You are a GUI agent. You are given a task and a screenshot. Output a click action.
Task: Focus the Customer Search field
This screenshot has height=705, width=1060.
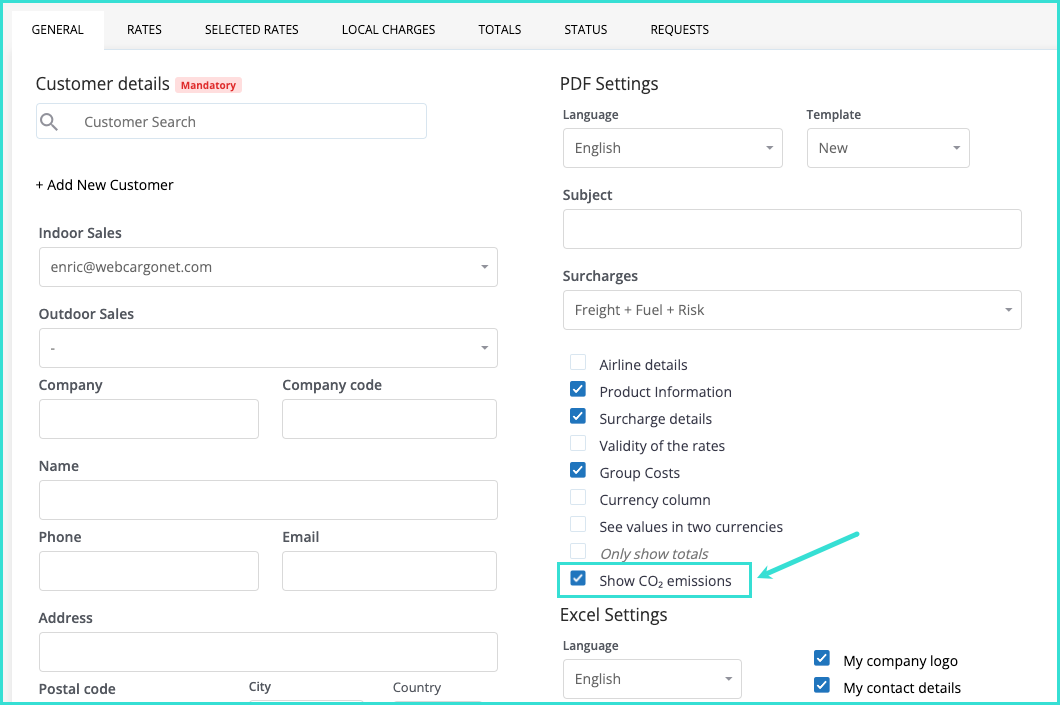[x=250, y=122]
